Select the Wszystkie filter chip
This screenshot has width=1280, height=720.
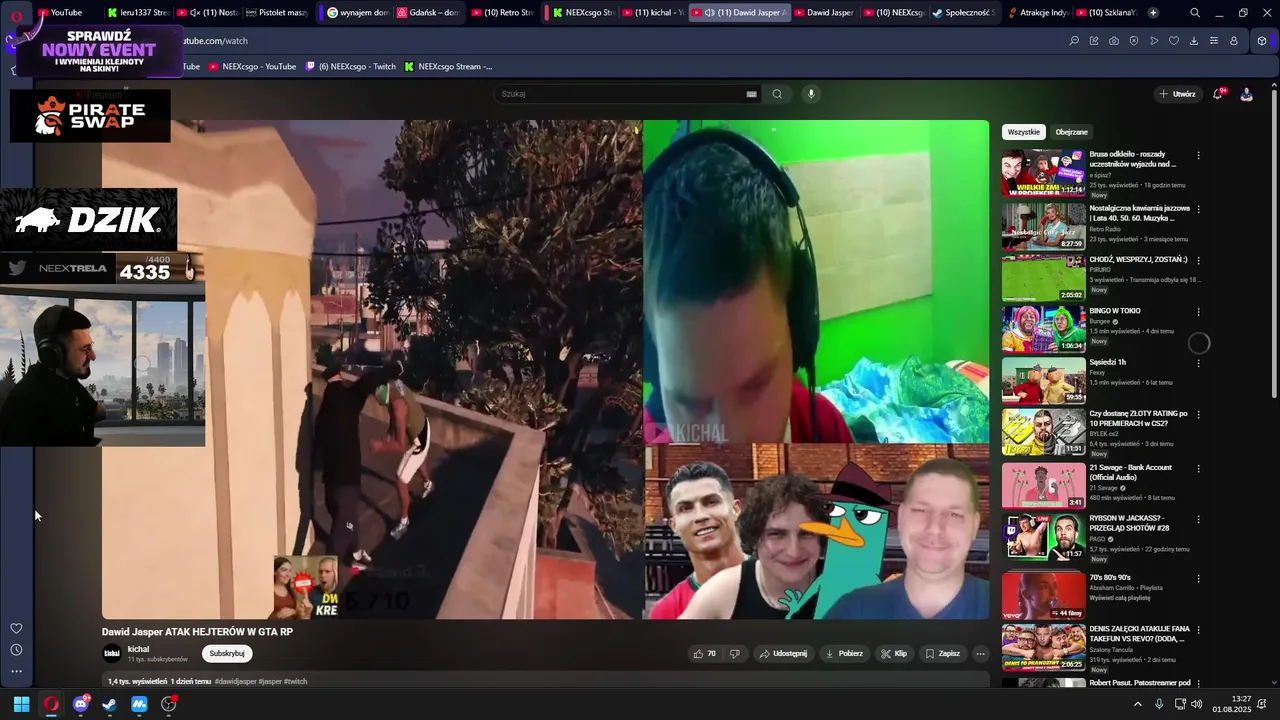tap(1024, 132)
